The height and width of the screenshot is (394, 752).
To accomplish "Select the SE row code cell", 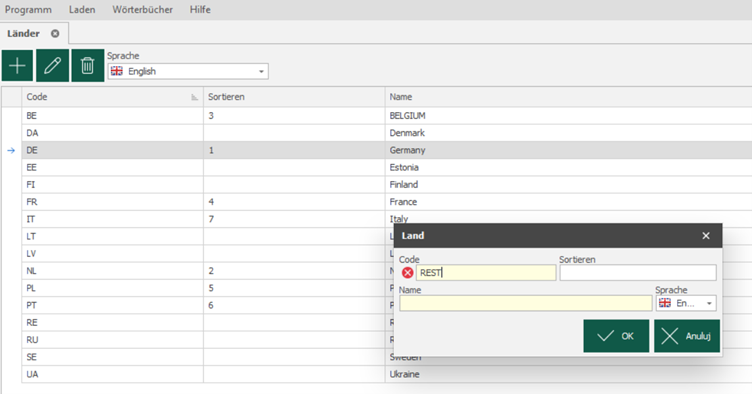I will click(x=112, y=357).
